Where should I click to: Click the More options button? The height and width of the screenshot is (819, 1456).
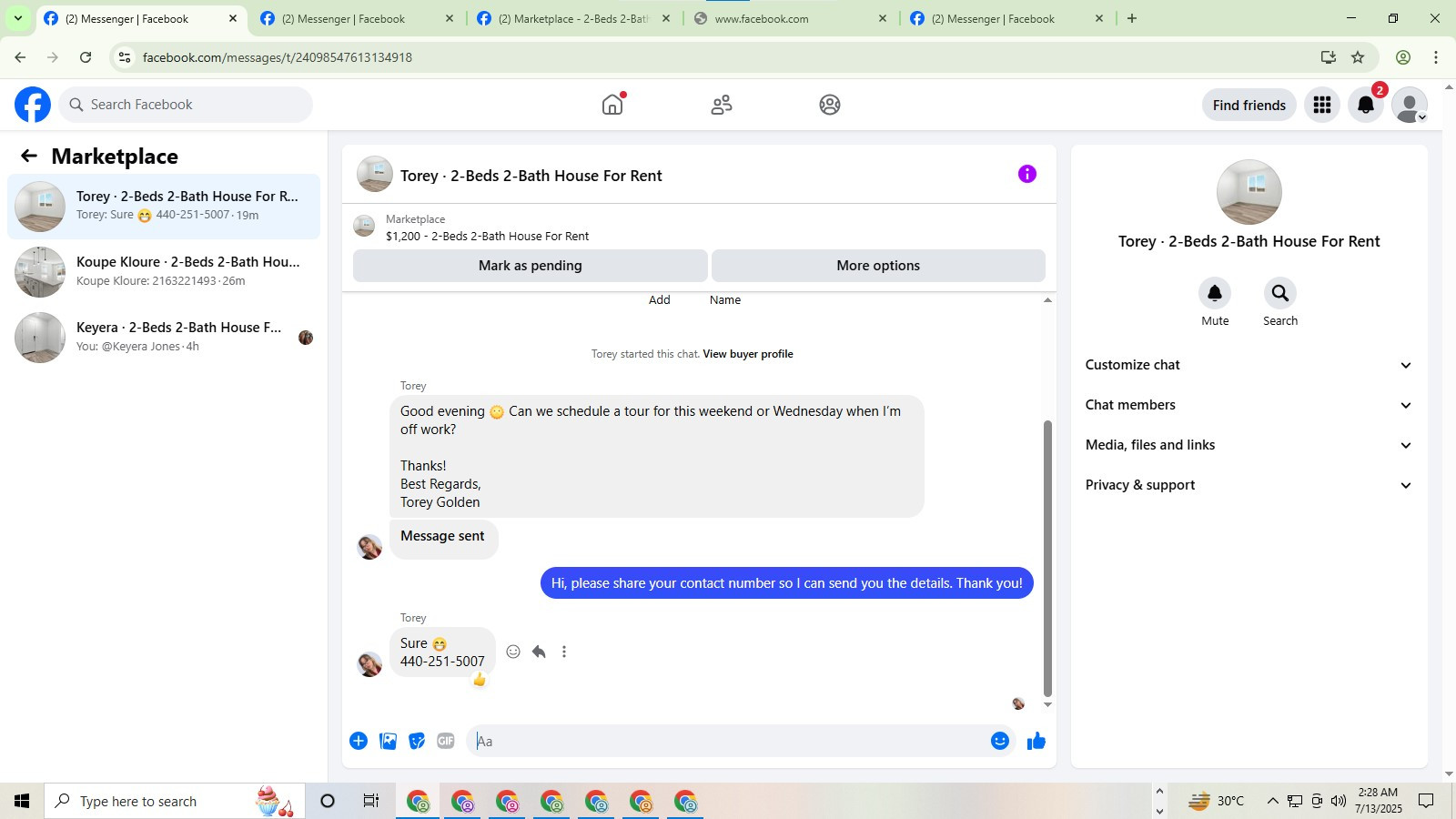878,266
